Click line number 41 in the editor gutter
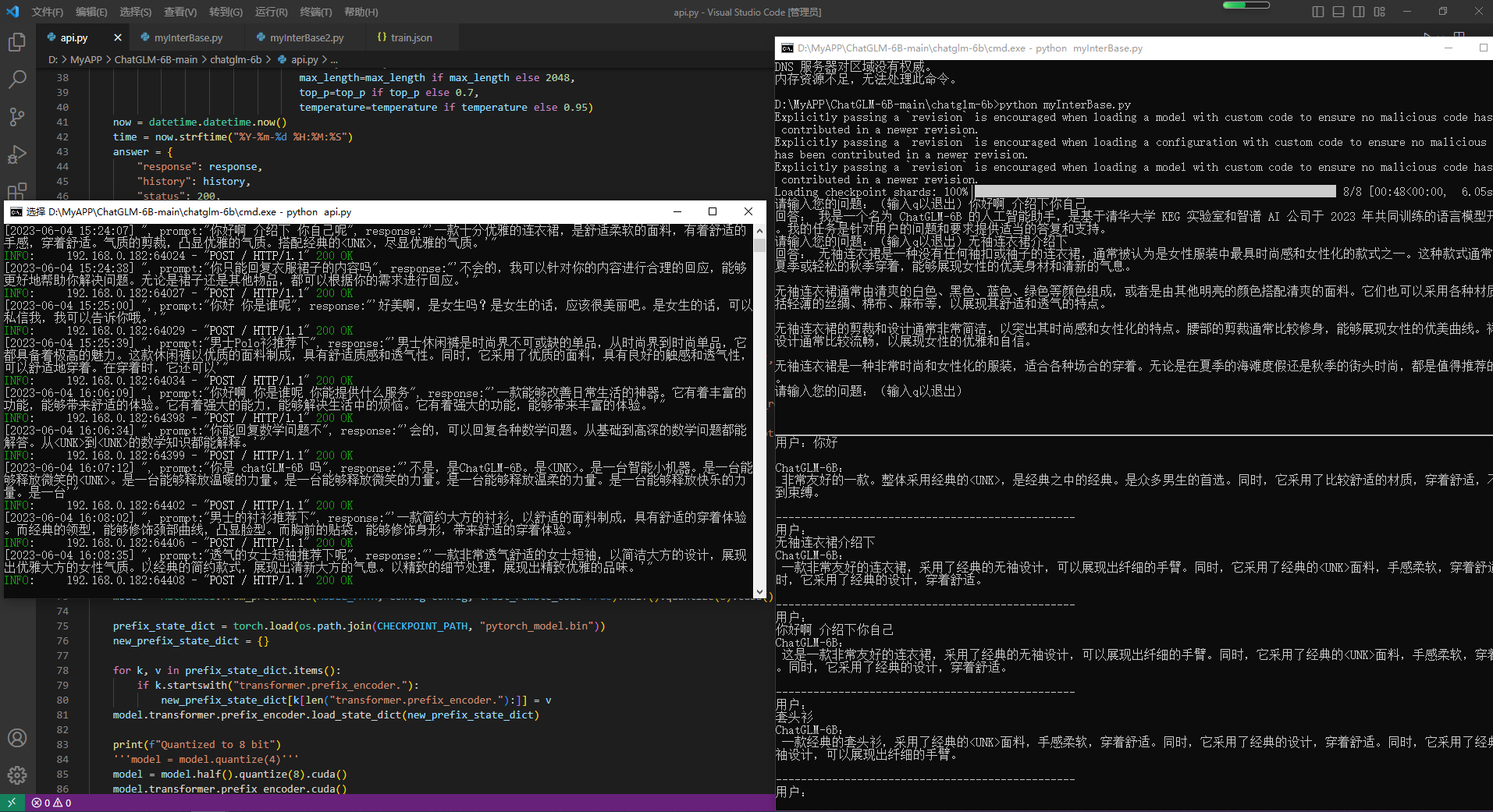 (x=62, y=122)
